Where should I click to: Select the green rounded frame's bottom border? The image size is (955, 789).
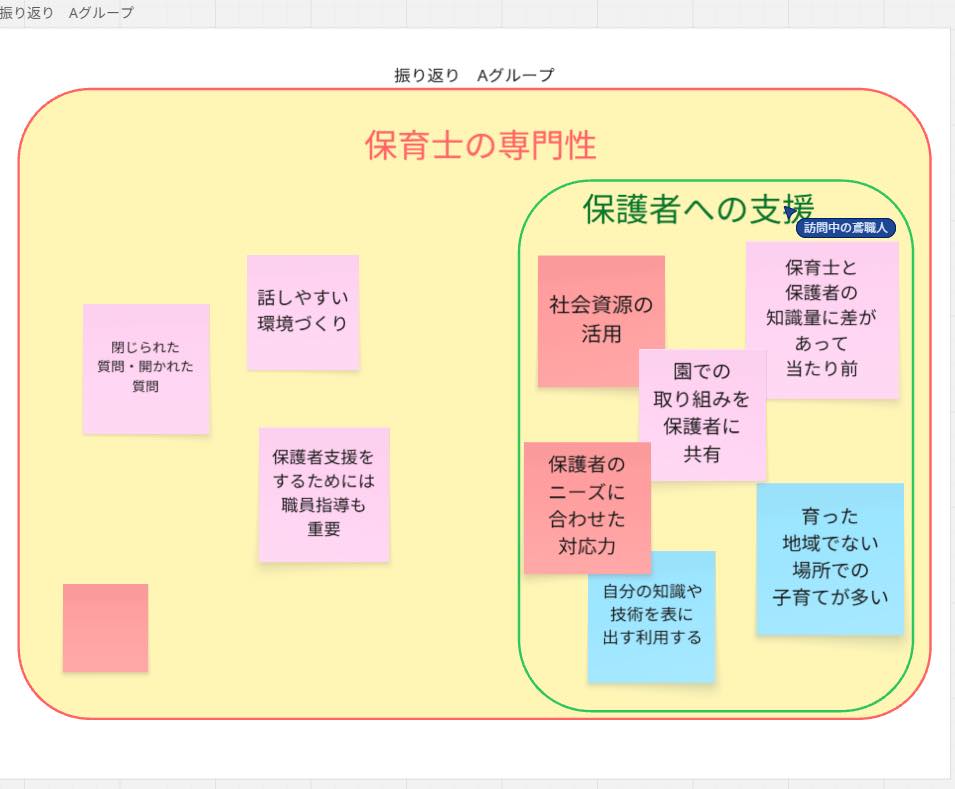715,711
